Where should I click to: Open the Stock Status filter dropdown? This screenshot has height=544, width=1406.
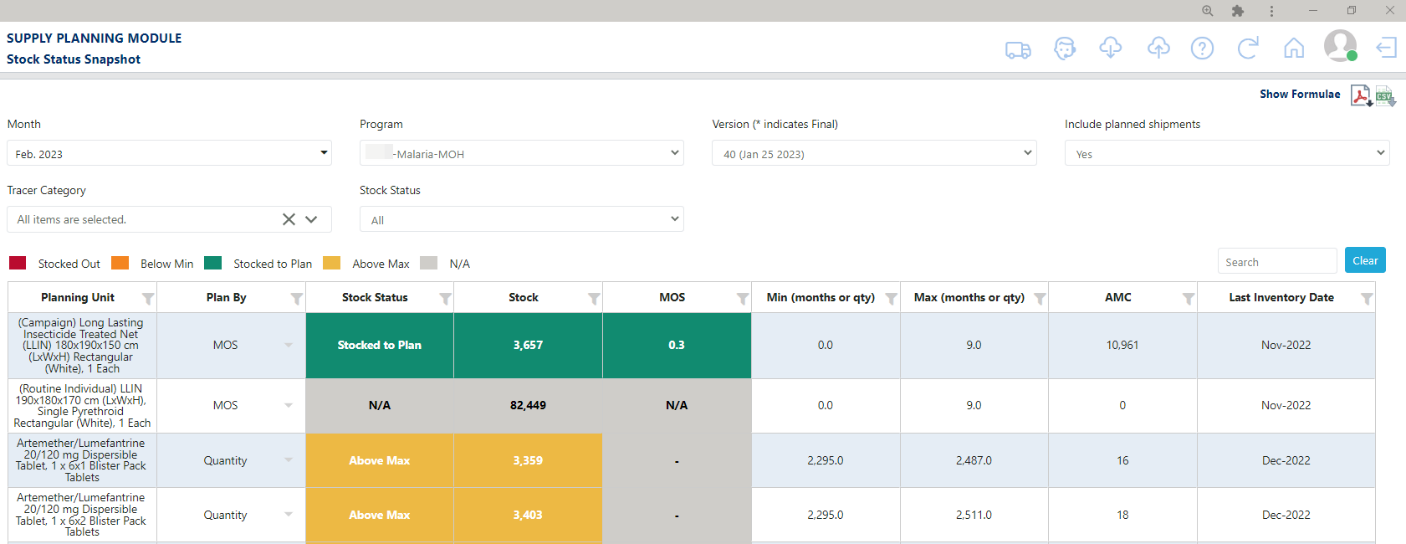(x=521, y=219)
